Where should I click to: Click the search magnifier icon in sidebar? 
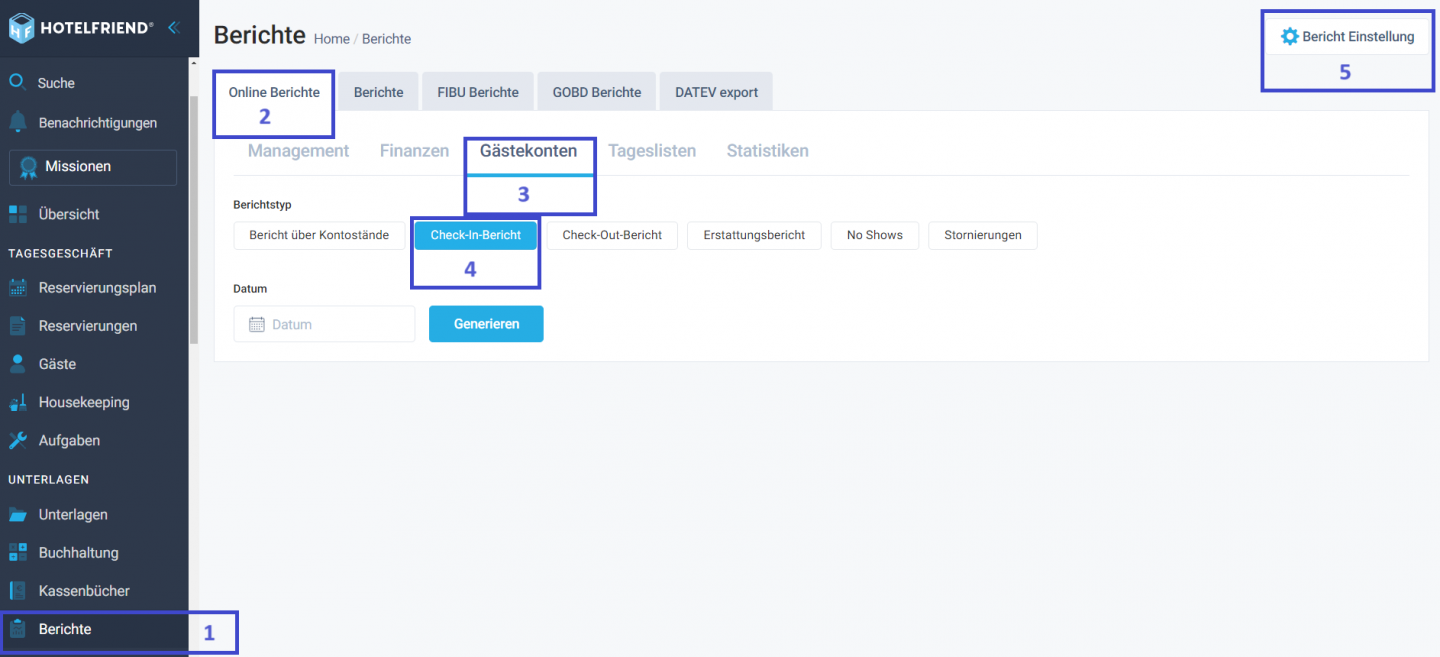[x=17, y=82]
